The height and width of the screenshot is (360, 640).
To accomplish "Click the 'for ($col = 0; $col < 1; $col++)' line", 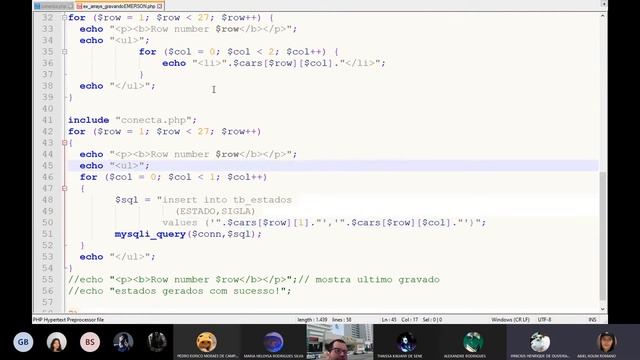I will pyautogui.click(x=173, y=177).
